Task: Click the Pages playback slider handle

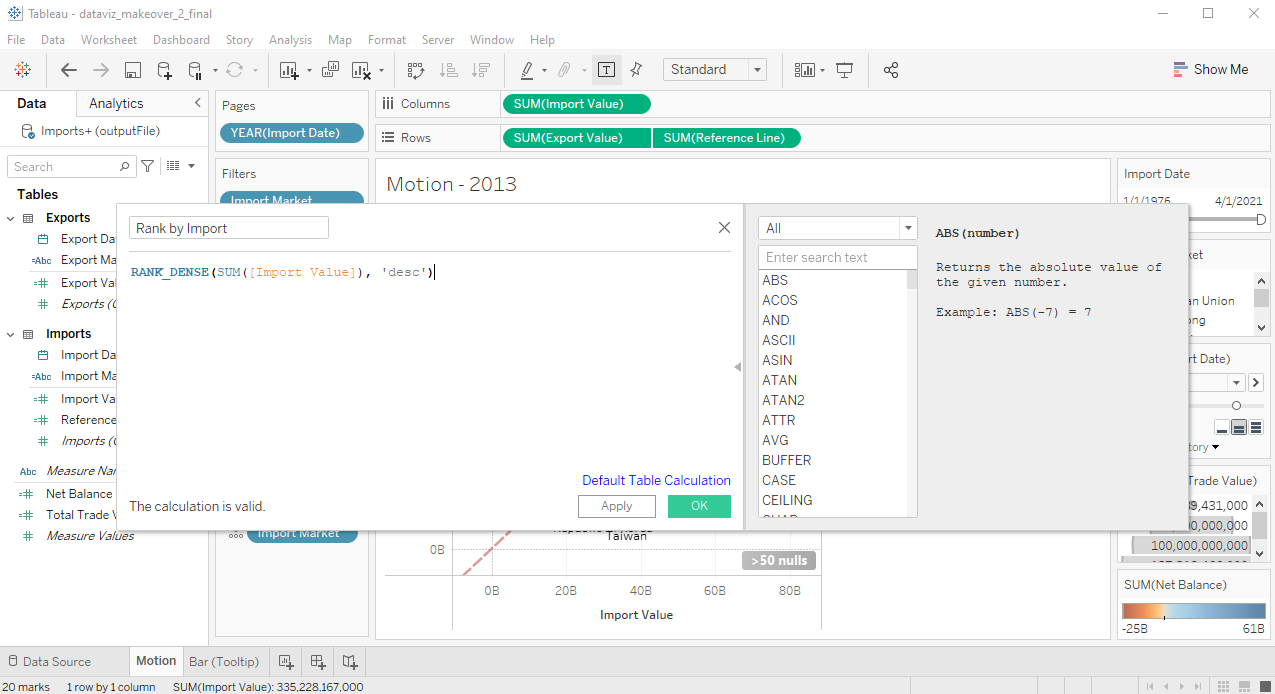Action: click(1237, 405)
